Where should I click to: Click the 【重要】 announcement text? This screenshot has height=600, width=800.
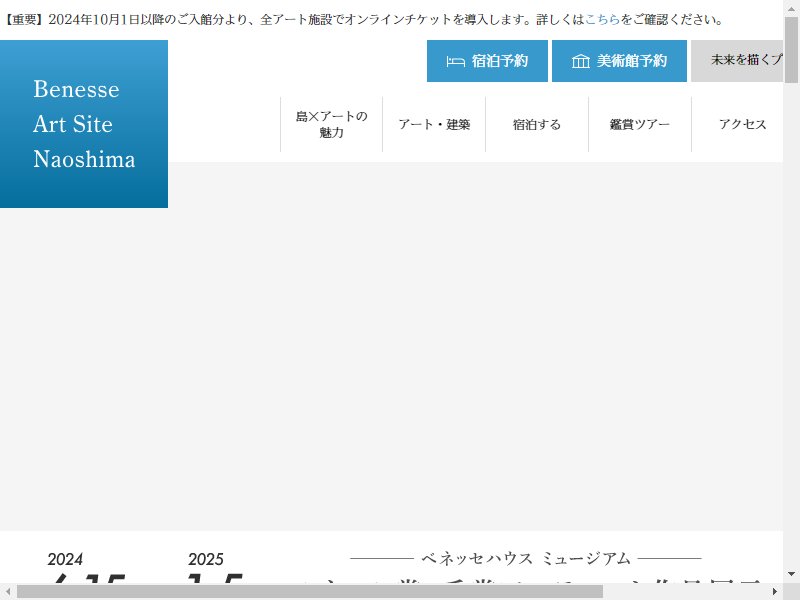tap(363, 19)
